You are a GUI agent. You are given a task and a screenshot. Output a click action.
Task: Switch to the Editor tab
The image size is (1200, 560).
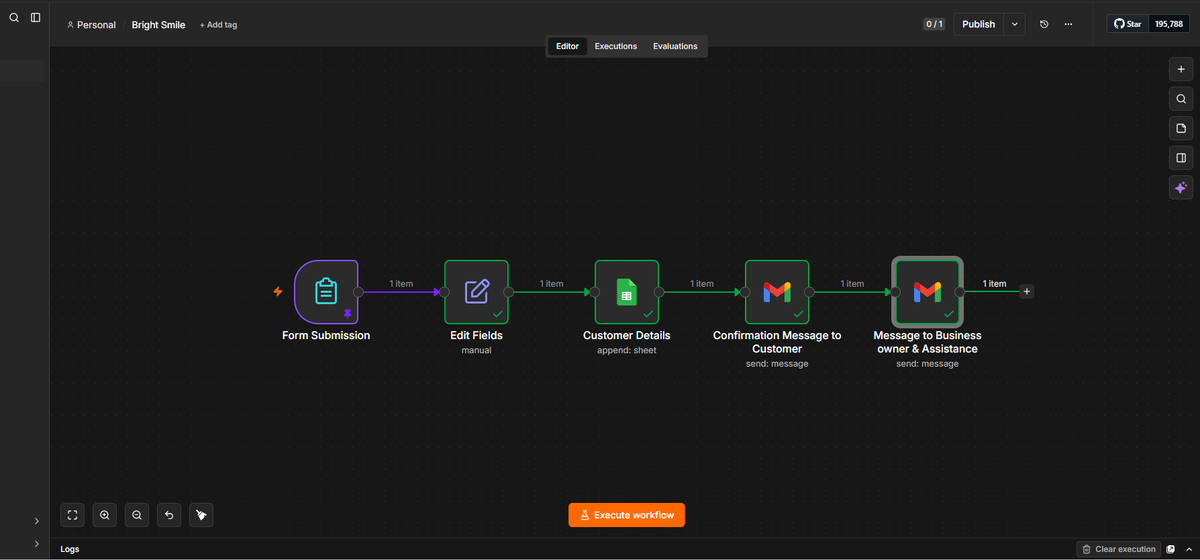coord(567,46)
